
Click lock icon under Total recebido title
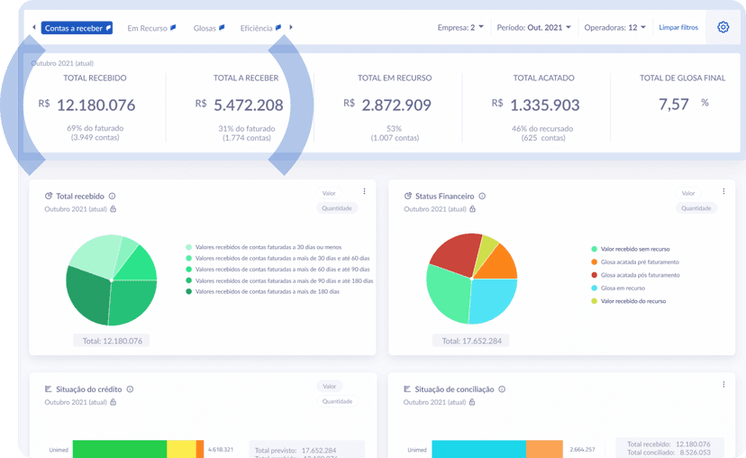pyautogui.click(x=113, y=209)
